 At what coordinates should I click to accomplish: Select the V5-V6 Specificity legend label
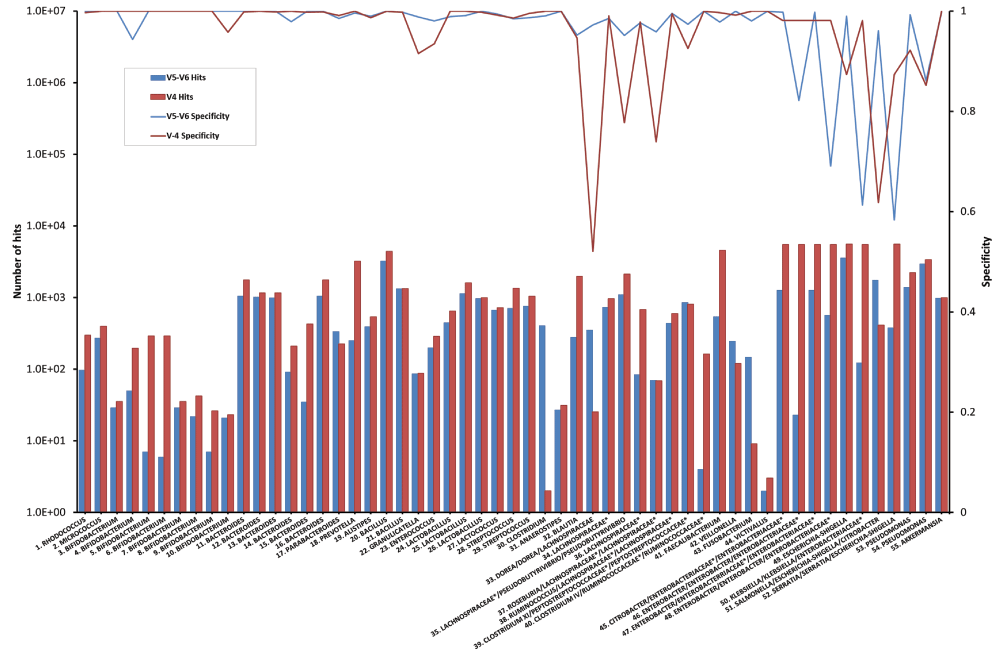pyautogui.click(x=200, y=116)
